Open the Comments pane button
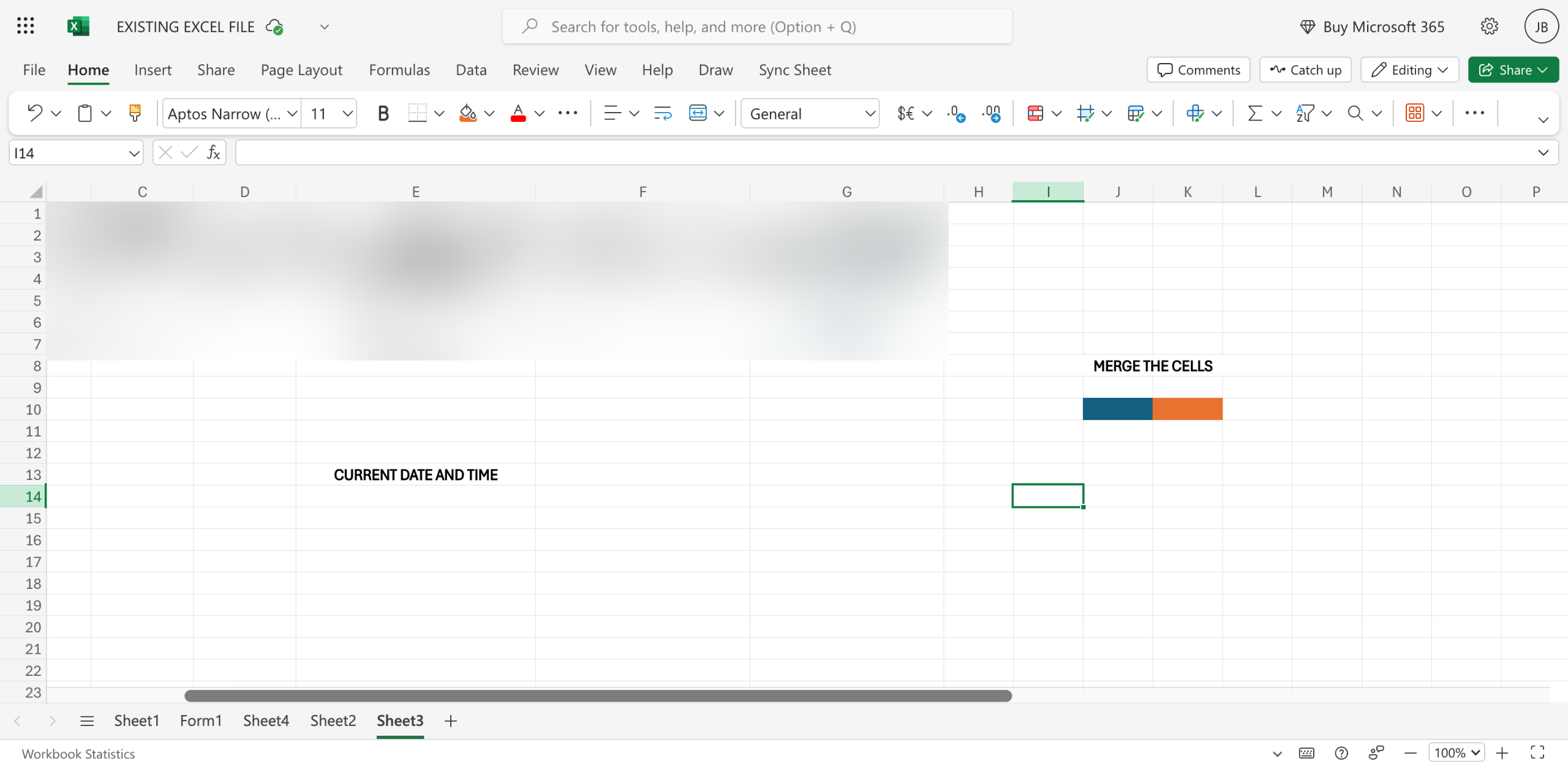 (1198, 70)
